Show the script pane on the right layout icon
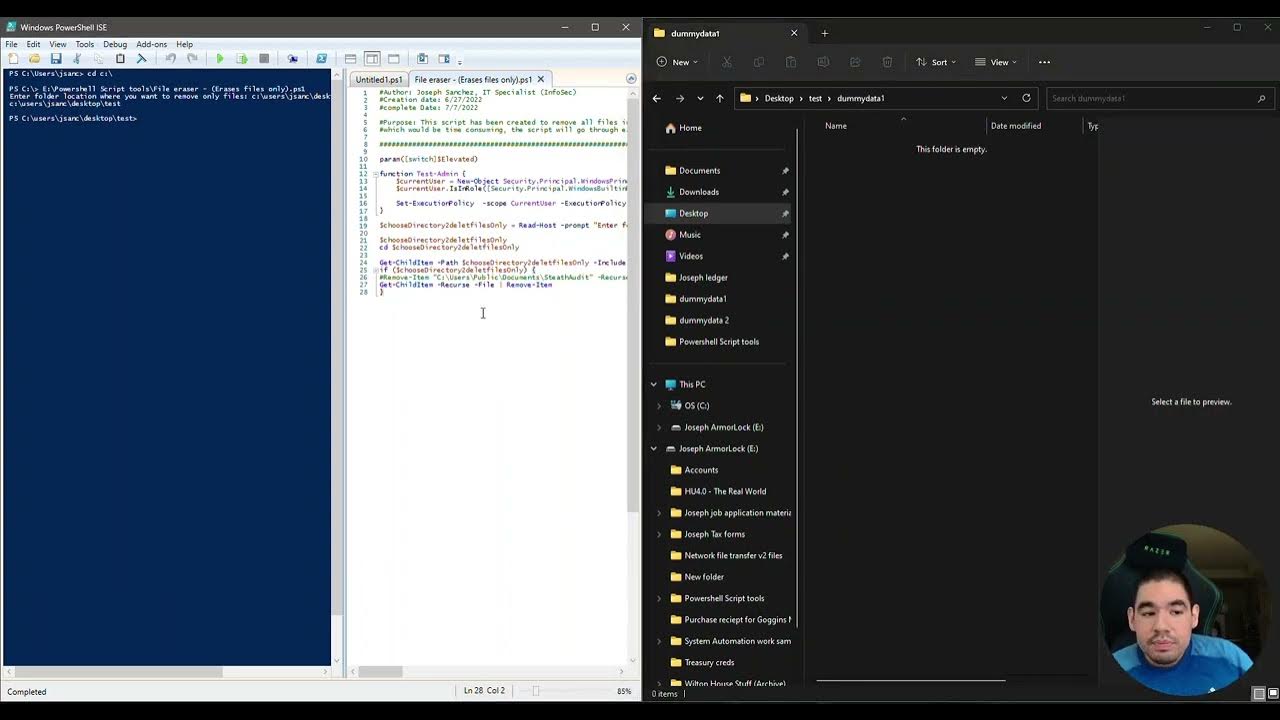 (x=372, y=59)
